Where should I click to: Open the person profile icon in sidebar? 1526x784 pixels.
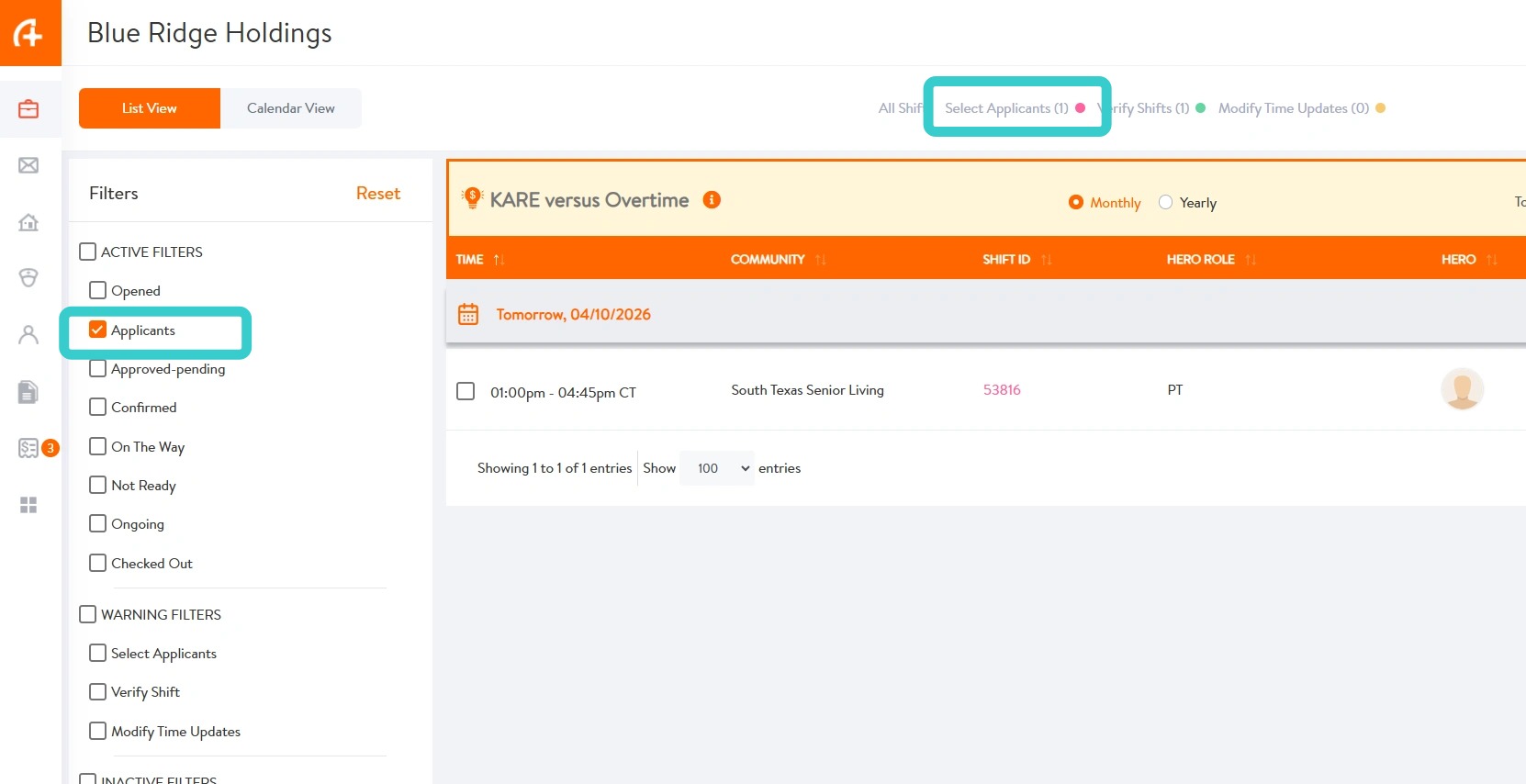tap(28, 334)
